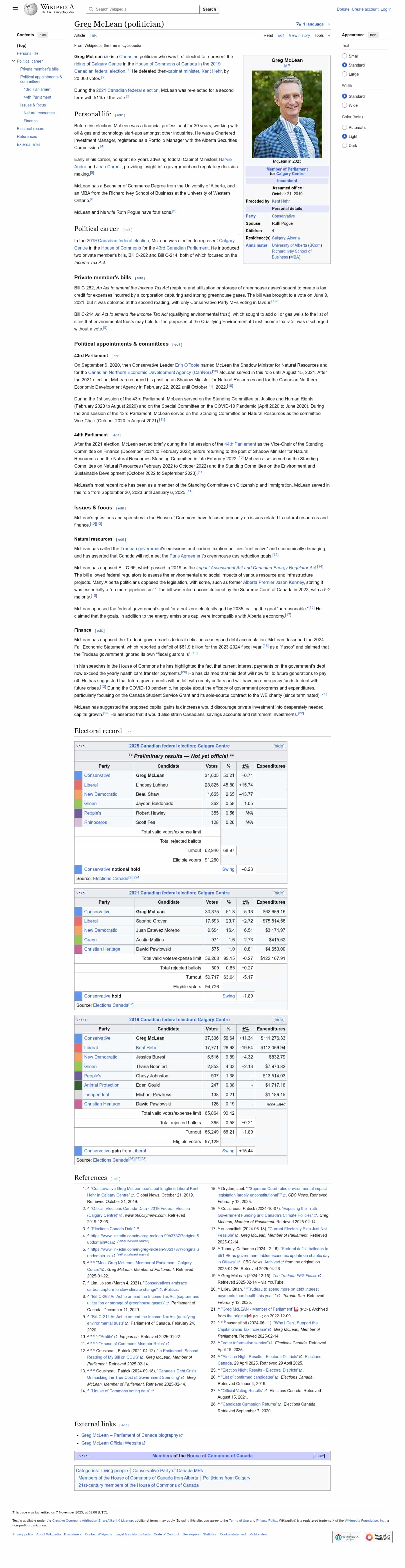Jump to Electoral record in contents
The height and width of the screenshot is (1568, 405).
(x=30, y=128)
